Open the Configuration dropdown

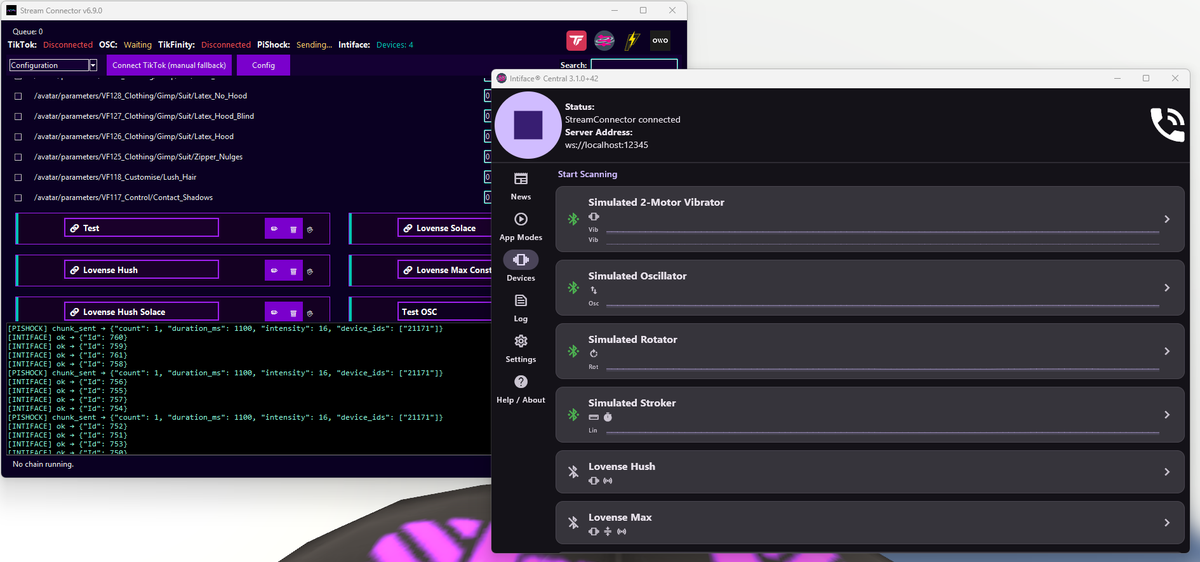53,65
